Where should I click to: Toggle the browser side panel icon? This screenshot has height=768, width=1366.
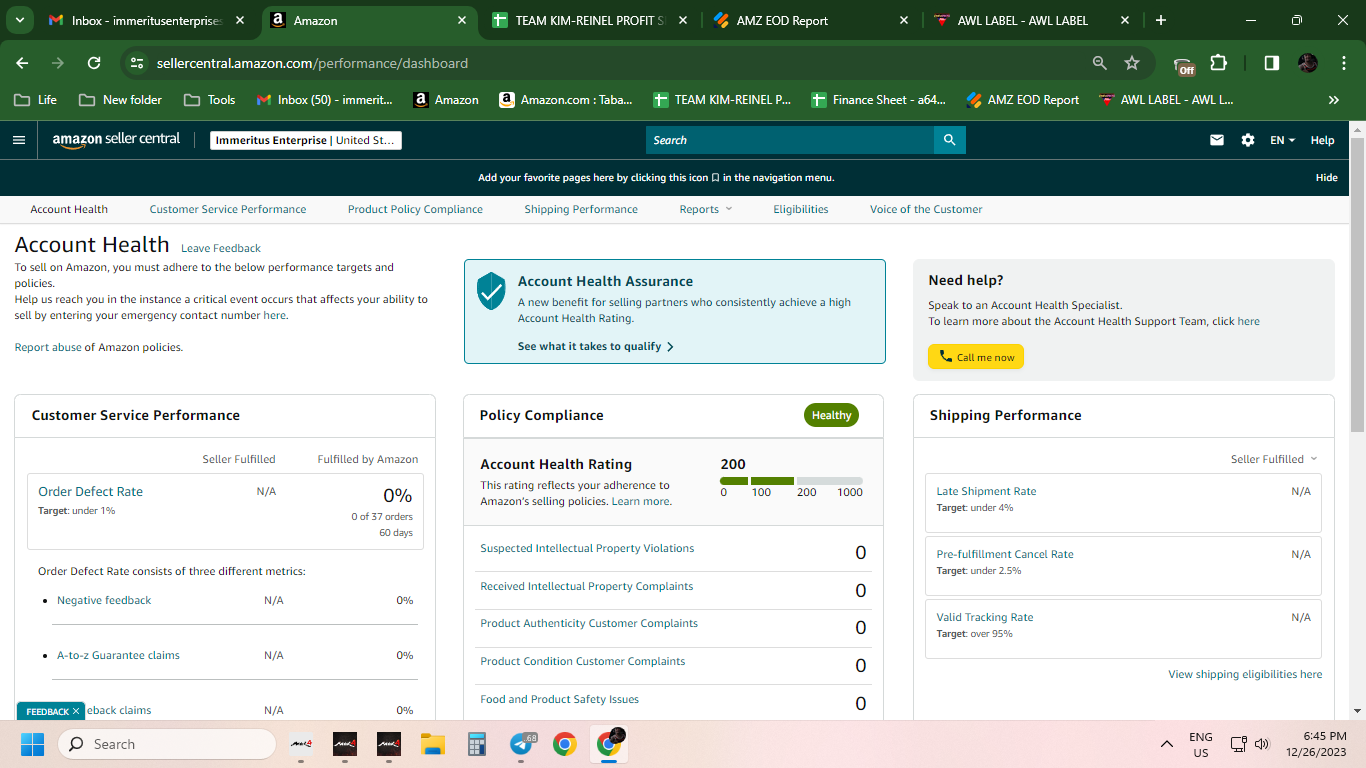(x=1272, y=63)
